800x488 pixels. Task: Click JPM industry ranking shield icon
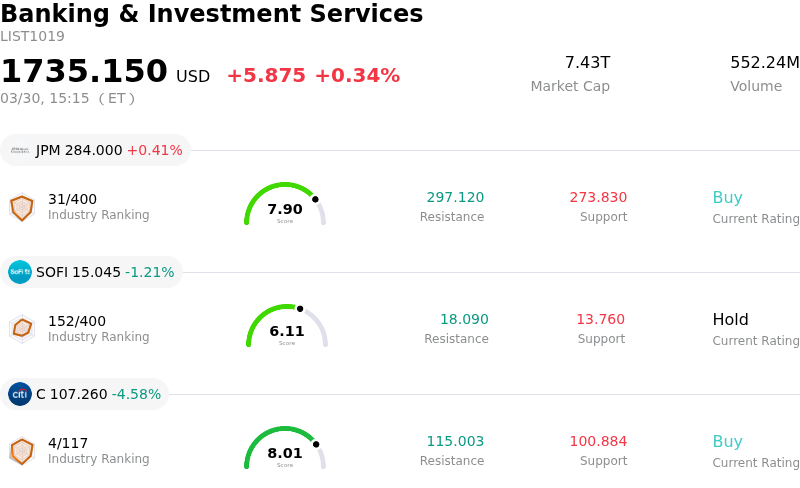21,207
